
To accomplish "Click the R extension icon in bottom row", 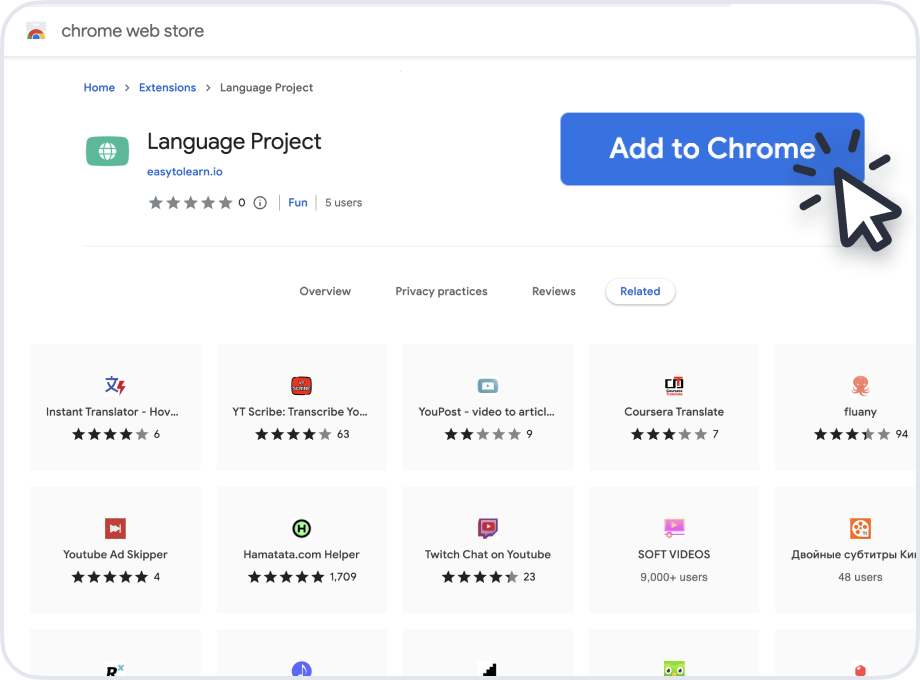I will [x=115, y=671].
